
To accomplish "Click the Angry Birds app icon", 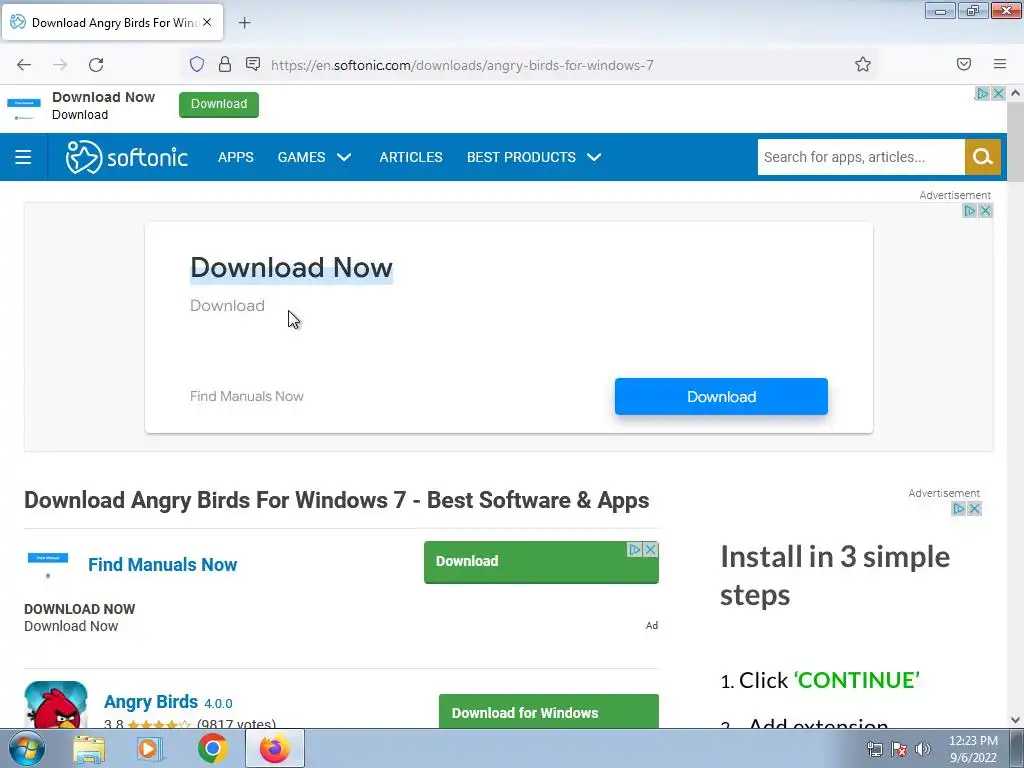I will tap(56, 705).
